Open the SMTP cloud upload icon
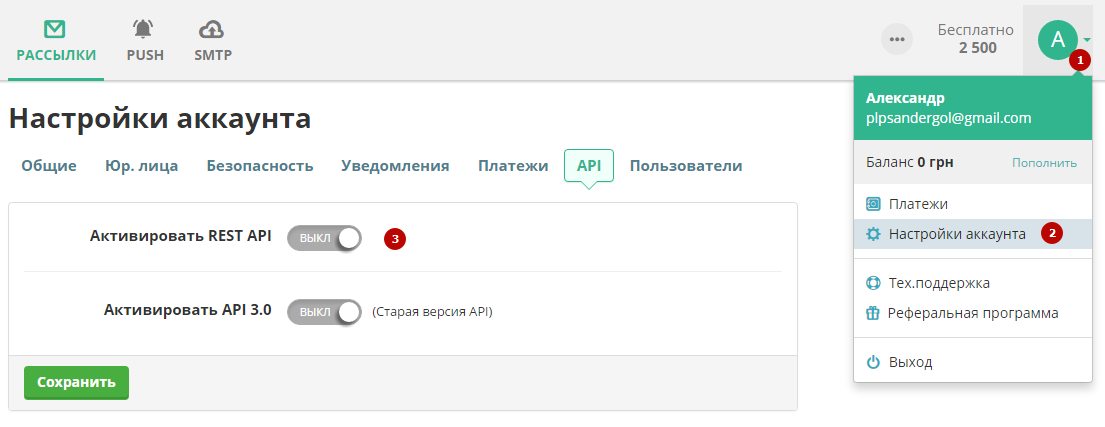The height and width of the screenshot is (427, 1105). tap(212, 29)
